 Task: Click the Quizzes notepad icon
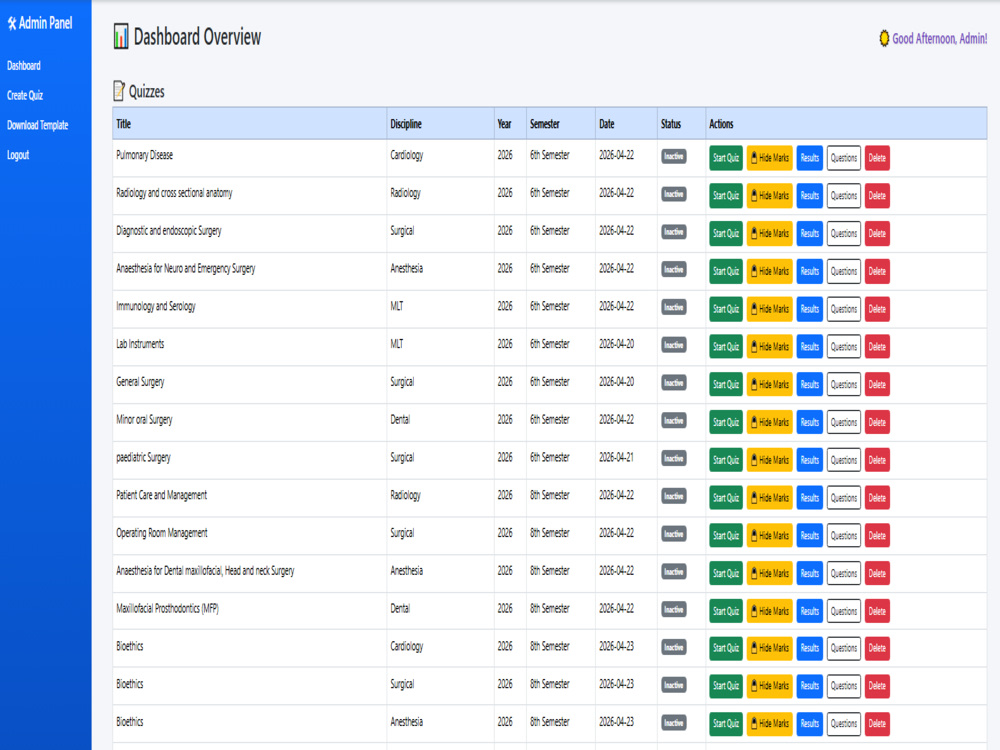pos(119,91)
